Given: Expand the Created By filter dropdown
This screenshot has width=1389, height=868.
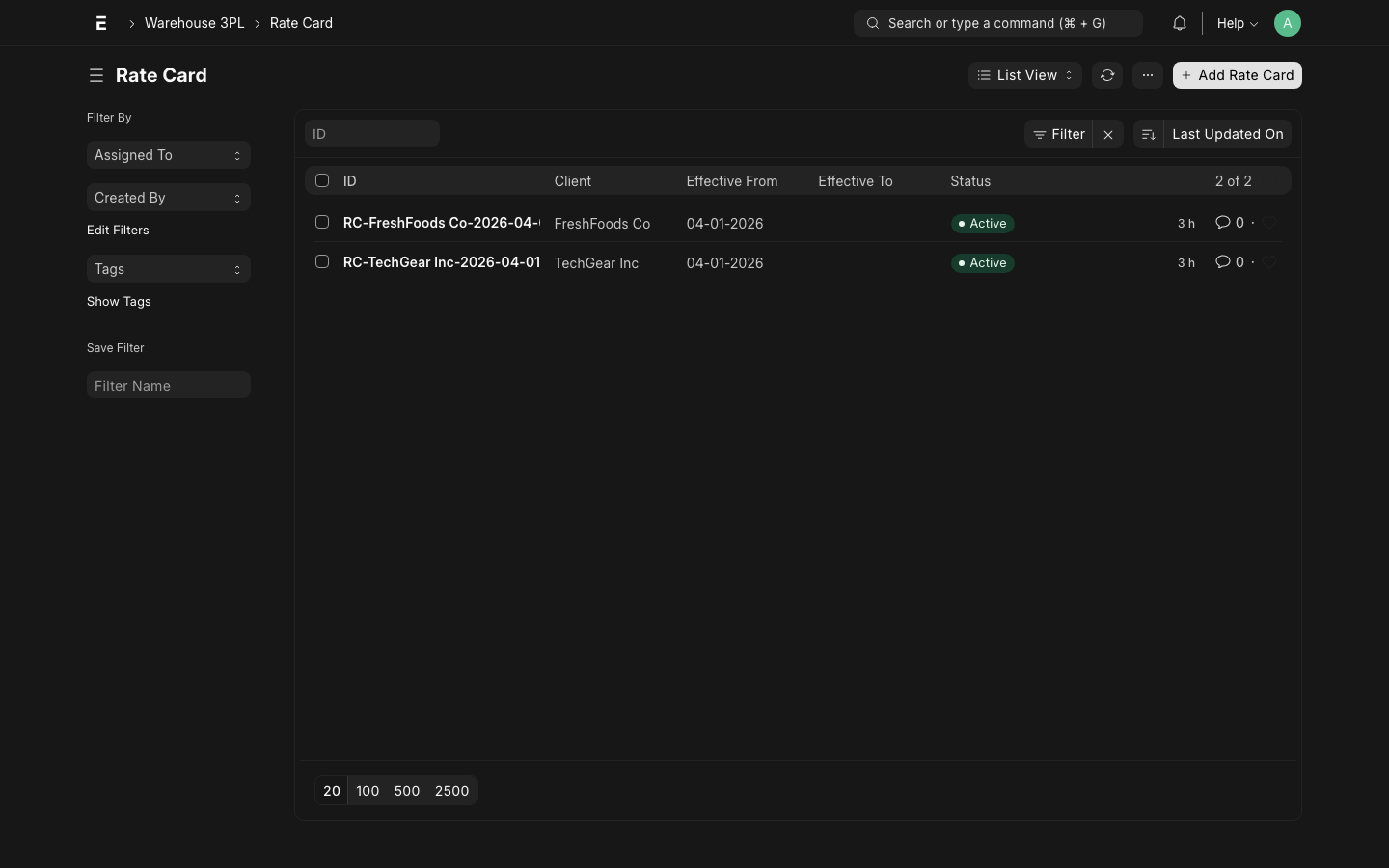Looking at the screenshot, I should click(169, 198).
